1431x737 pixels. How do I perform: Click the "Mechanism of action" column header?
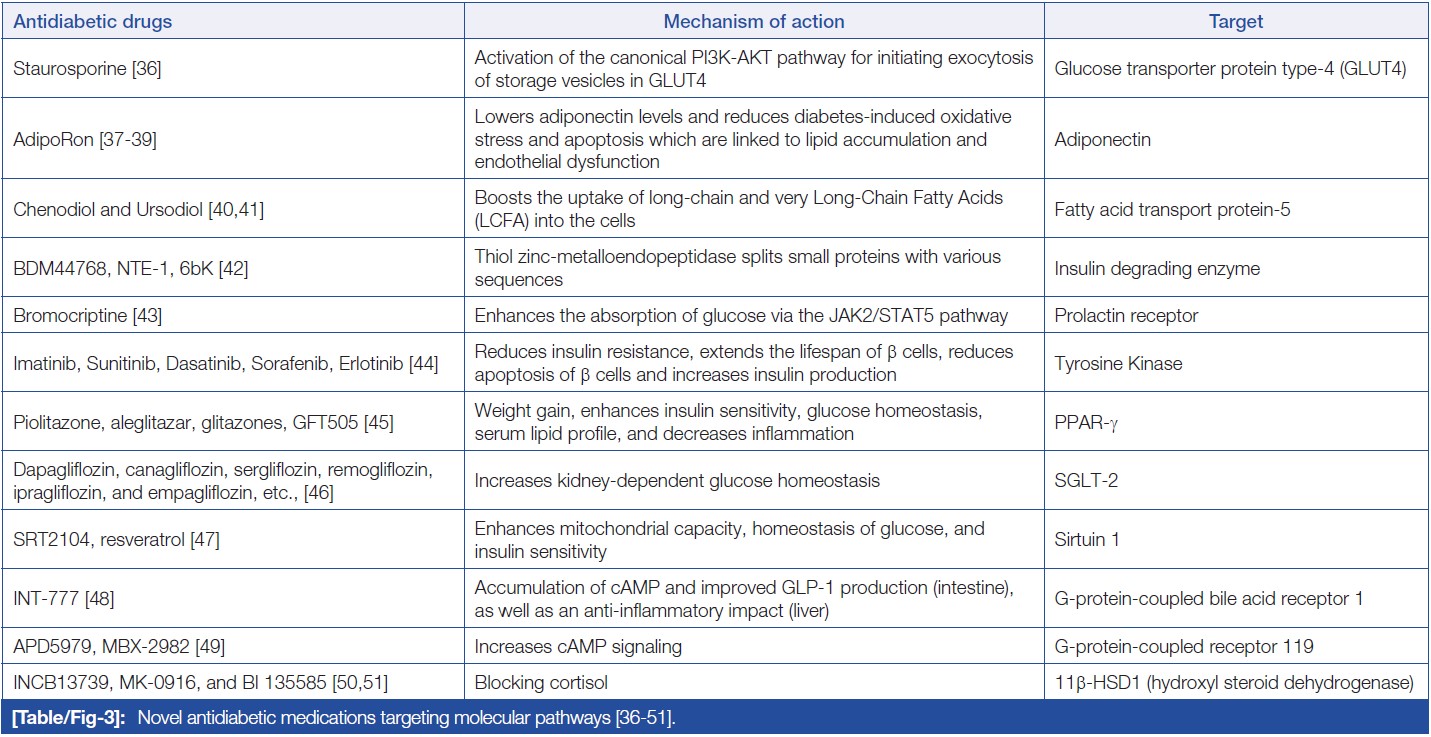754,21
